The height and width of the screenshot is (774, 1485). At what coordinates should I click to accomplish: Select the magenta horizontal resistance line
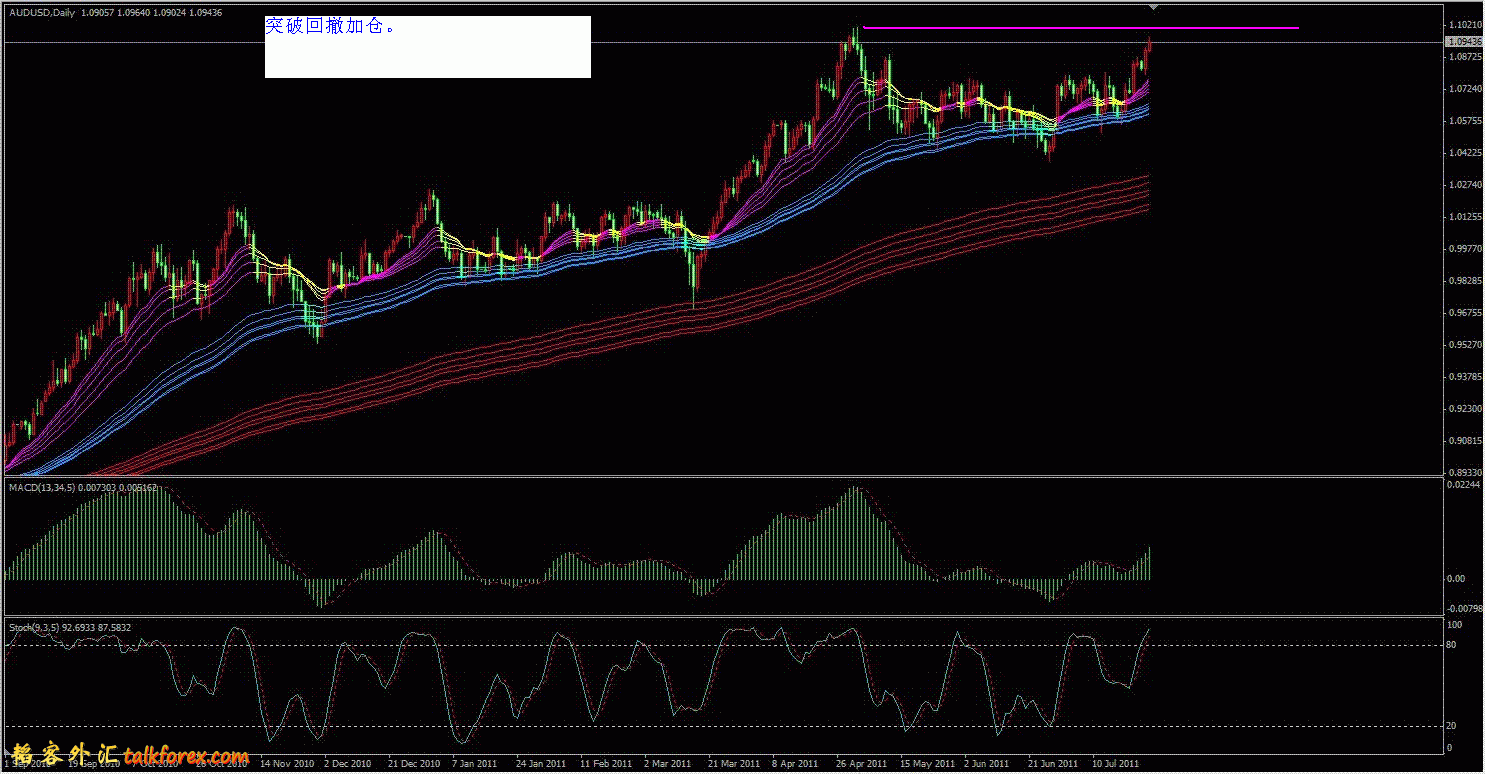1081,28
